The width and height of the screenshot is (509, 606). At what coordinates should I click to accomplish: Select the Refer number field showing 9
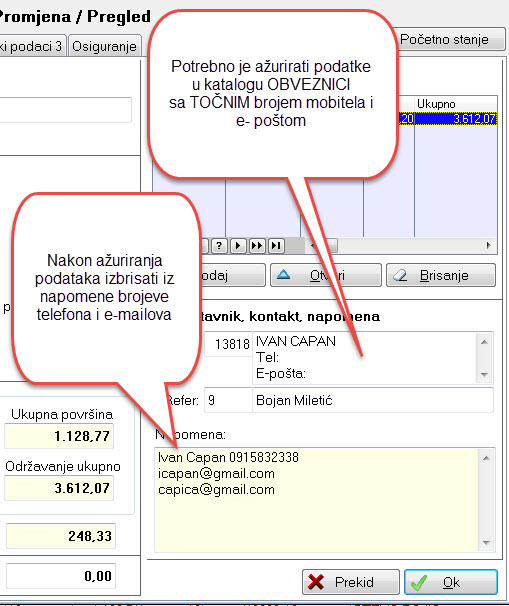tap(228, 400)
